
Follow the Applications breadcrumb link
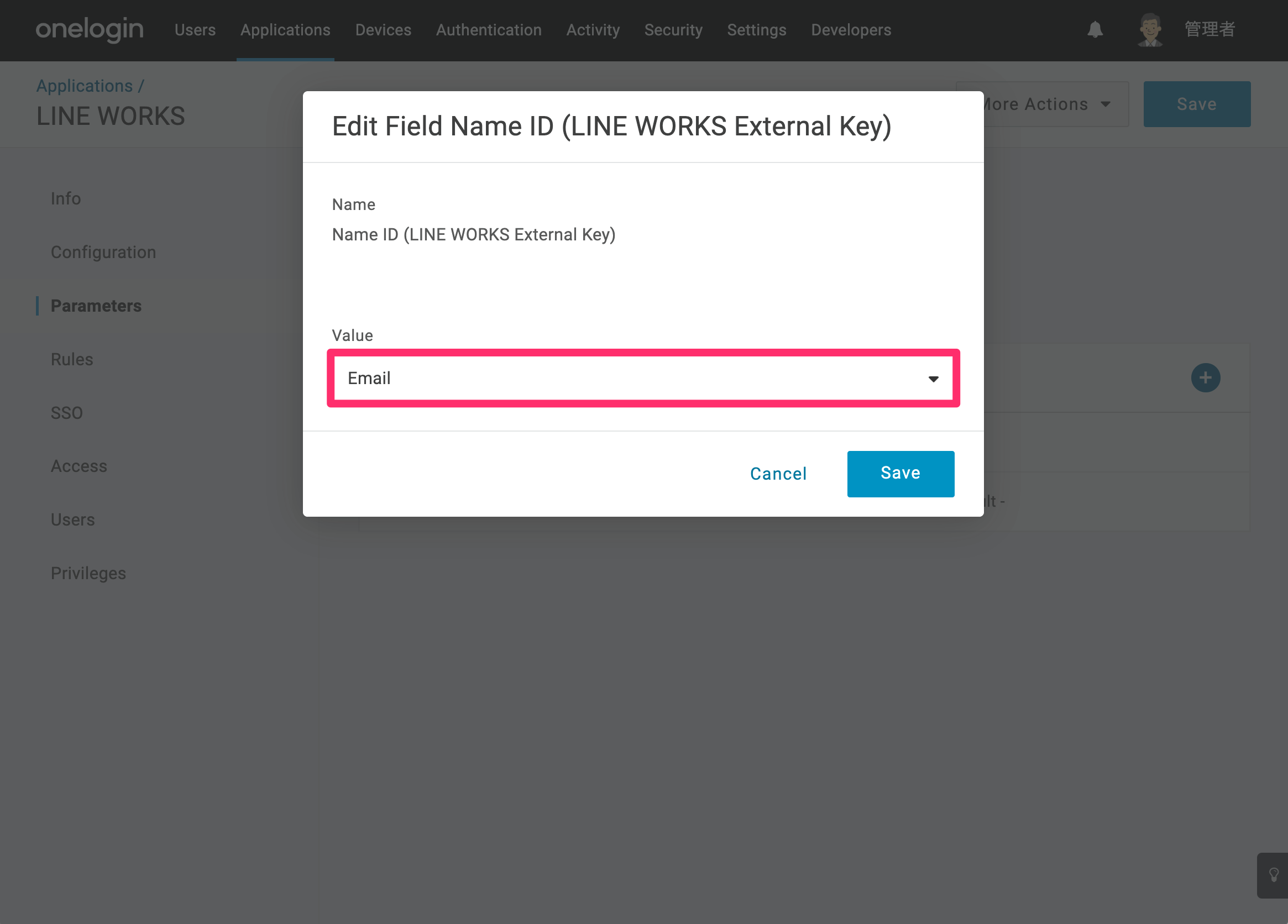point(84,86)
